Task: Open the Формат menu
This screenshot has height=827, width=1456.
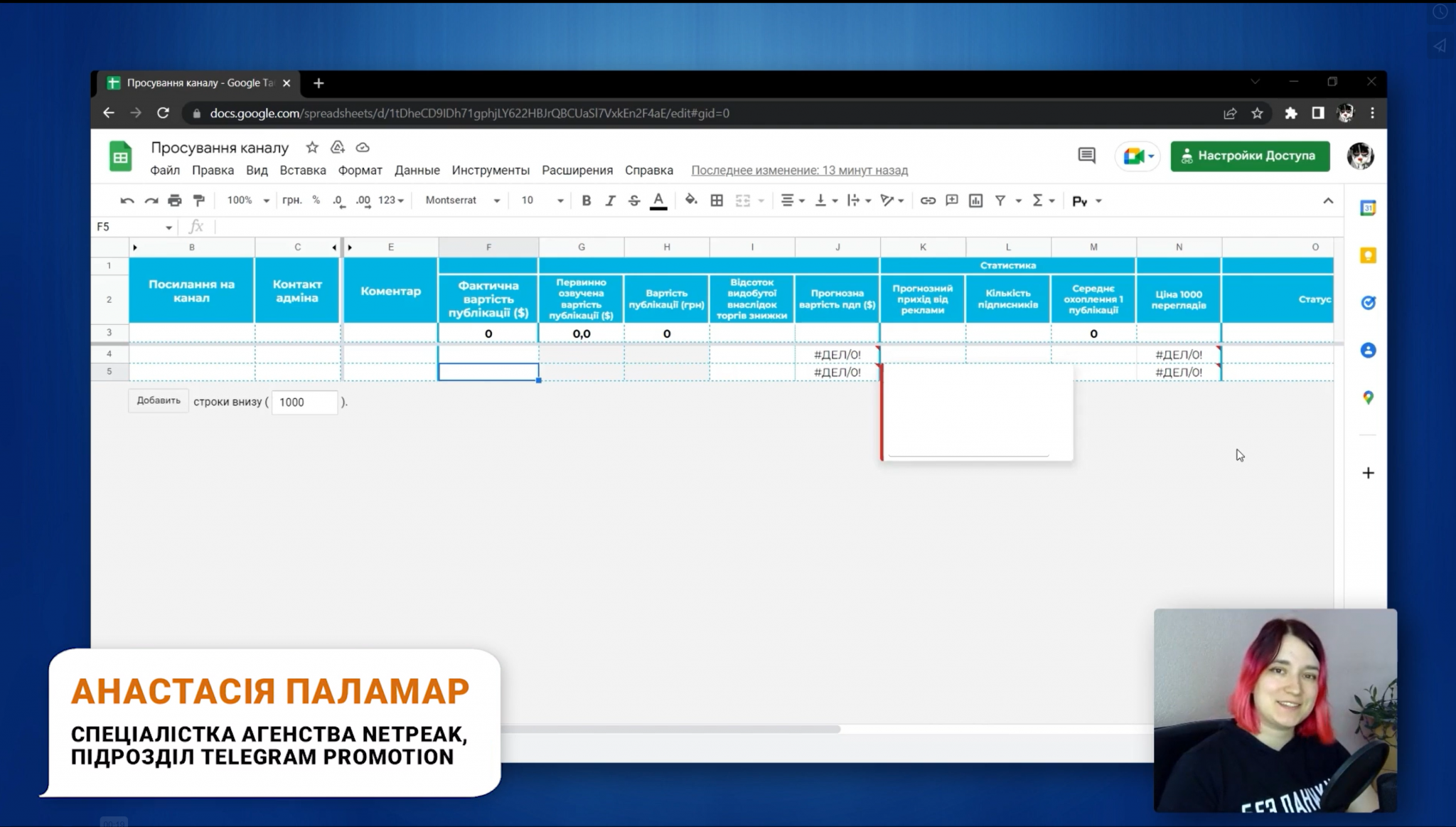Action: 360,170
